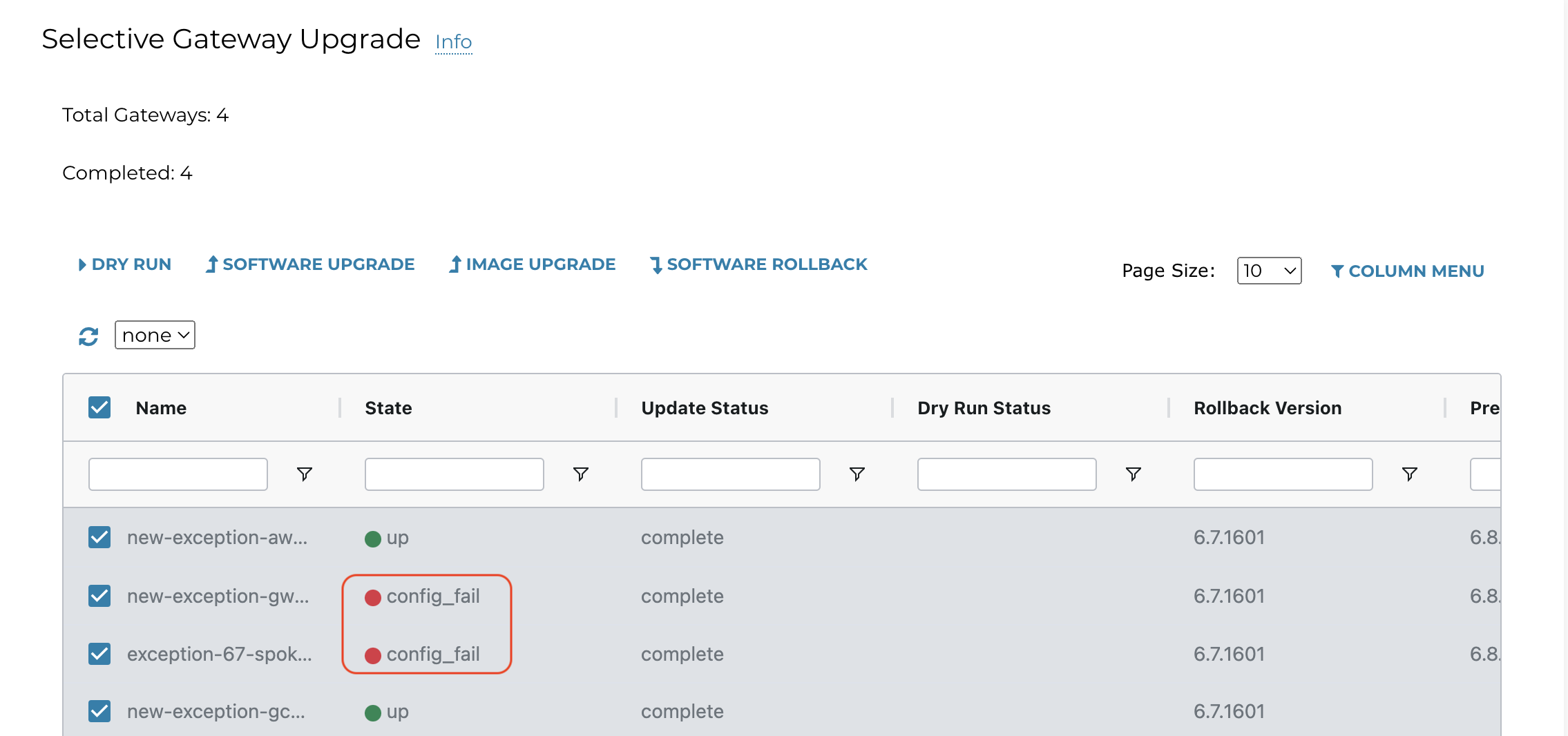
Task: Open the Name column filter funnel icon
Action: tap(304, 474)
